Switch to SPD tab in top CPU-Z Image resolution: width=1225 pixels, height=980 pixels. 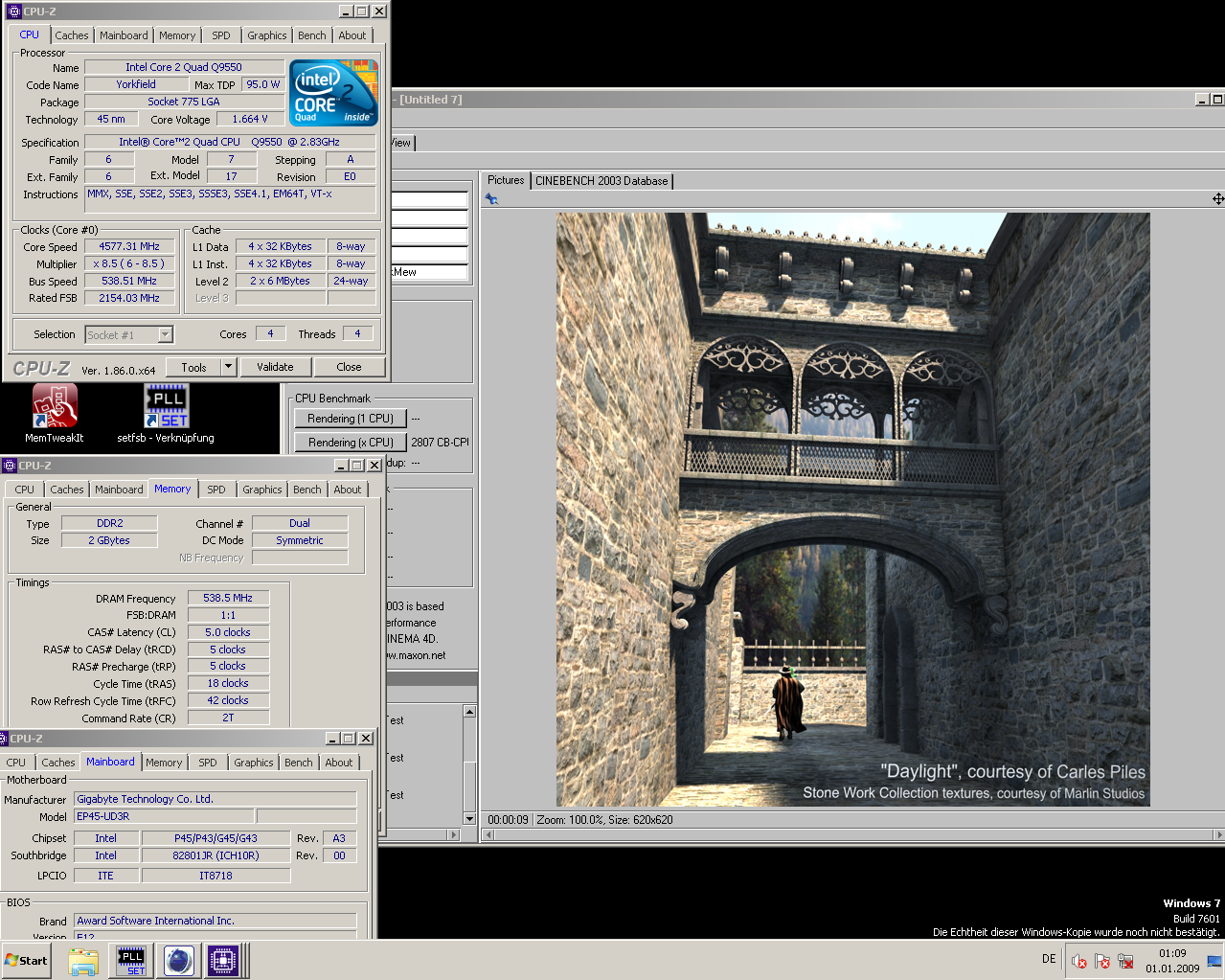coord(221,35)
